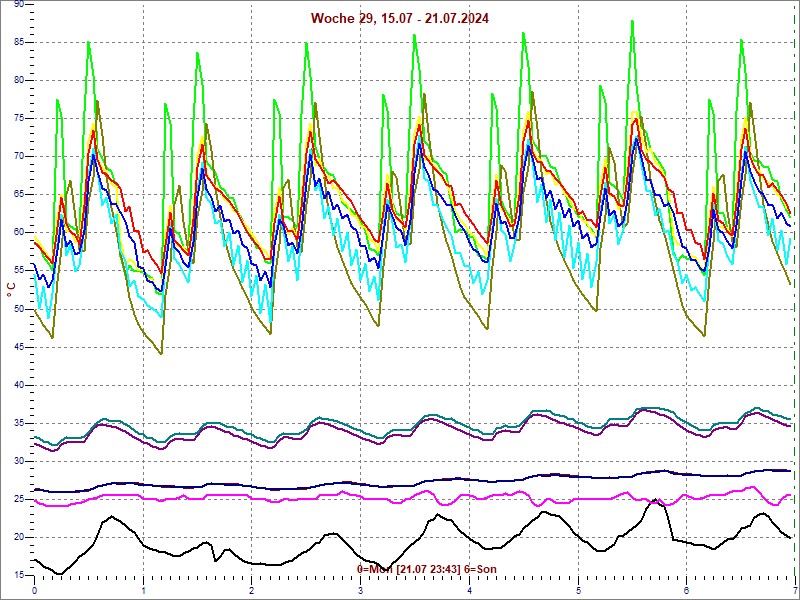
Task: Click the day "1" label on the x-axis
Action: [x=143, y=591]
